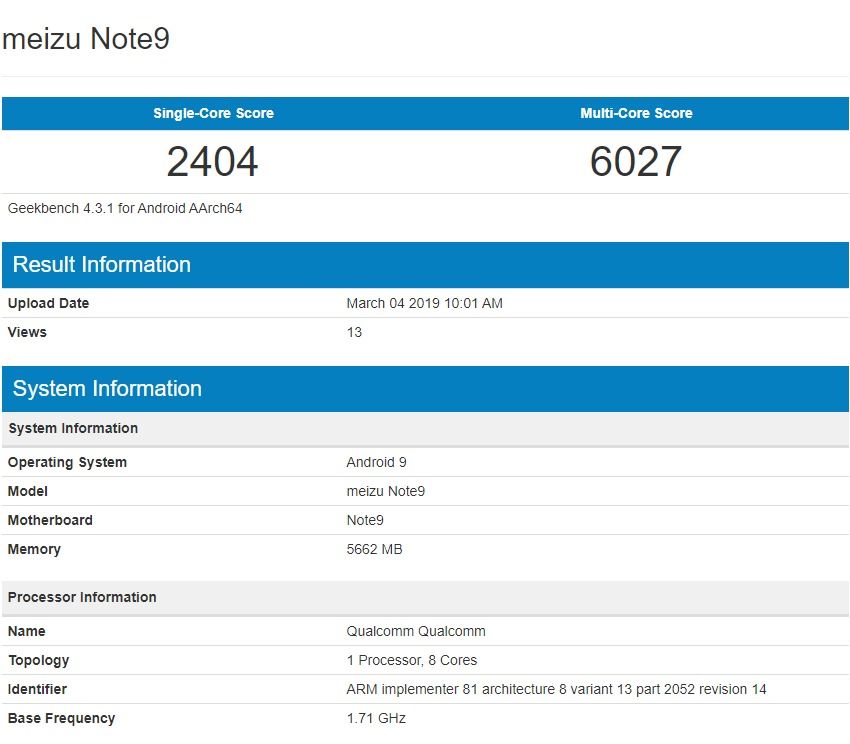The height and width of the screenshot is (744, 850).
Task: Select the 'meizu Note9' model value
Action: point(385,491)
